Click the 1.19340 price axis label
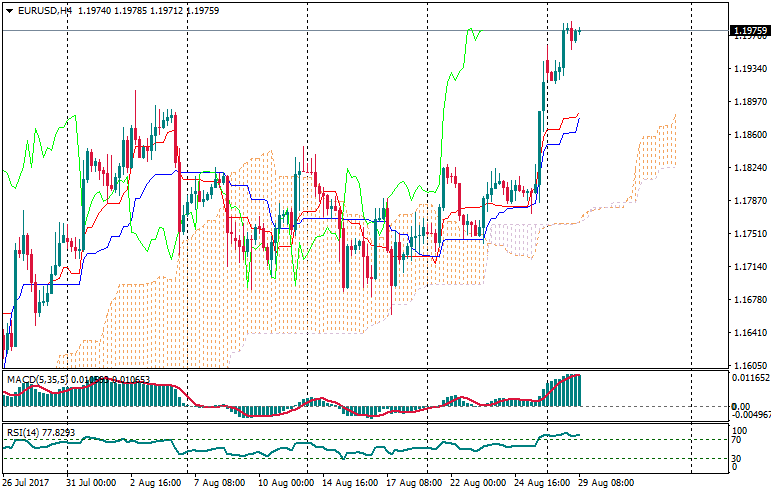Image resolution: width=771 pixels, height=494 pixels. (749, 69)
